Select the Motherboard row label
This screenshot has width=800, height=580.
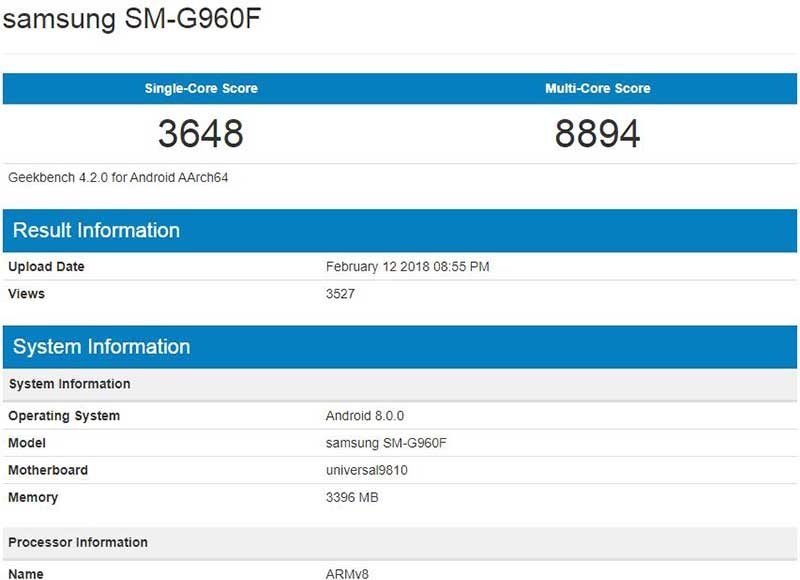point(48,470)
